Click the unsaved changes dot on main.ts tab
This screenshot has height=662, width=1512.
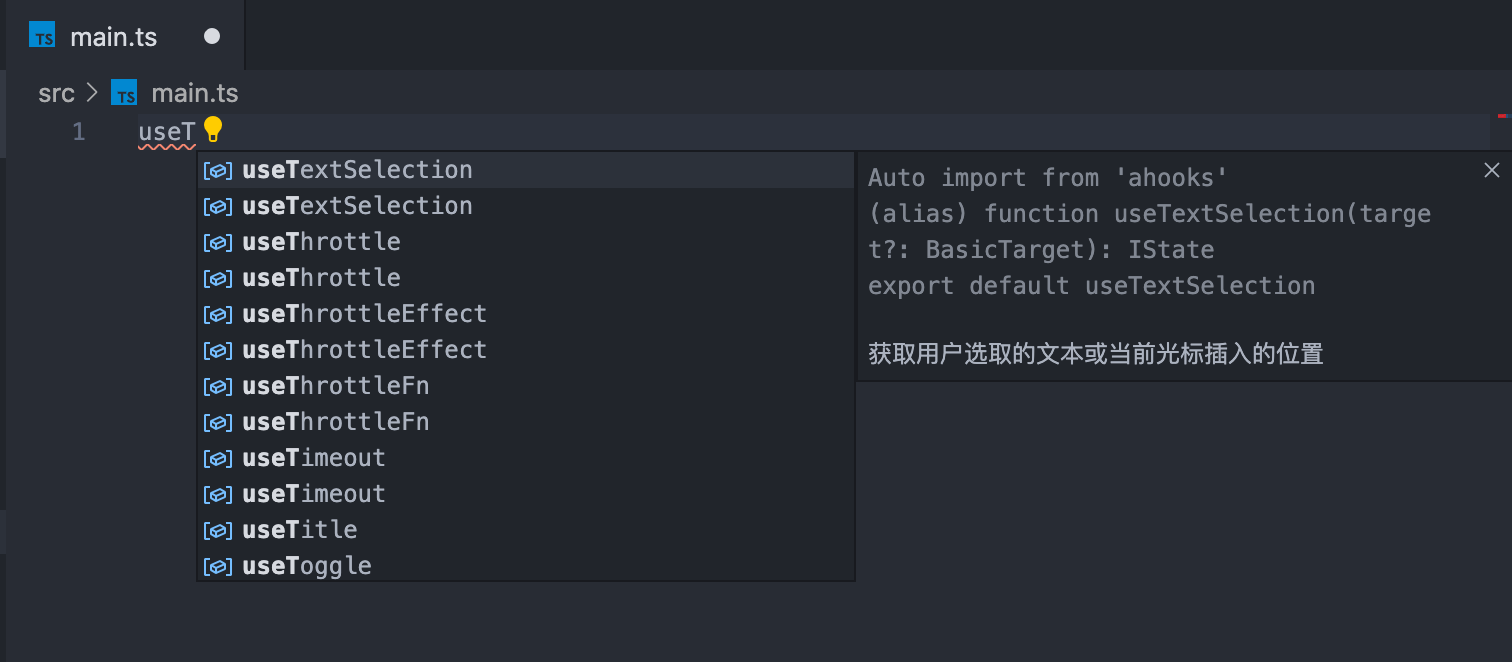click(211, 33)
